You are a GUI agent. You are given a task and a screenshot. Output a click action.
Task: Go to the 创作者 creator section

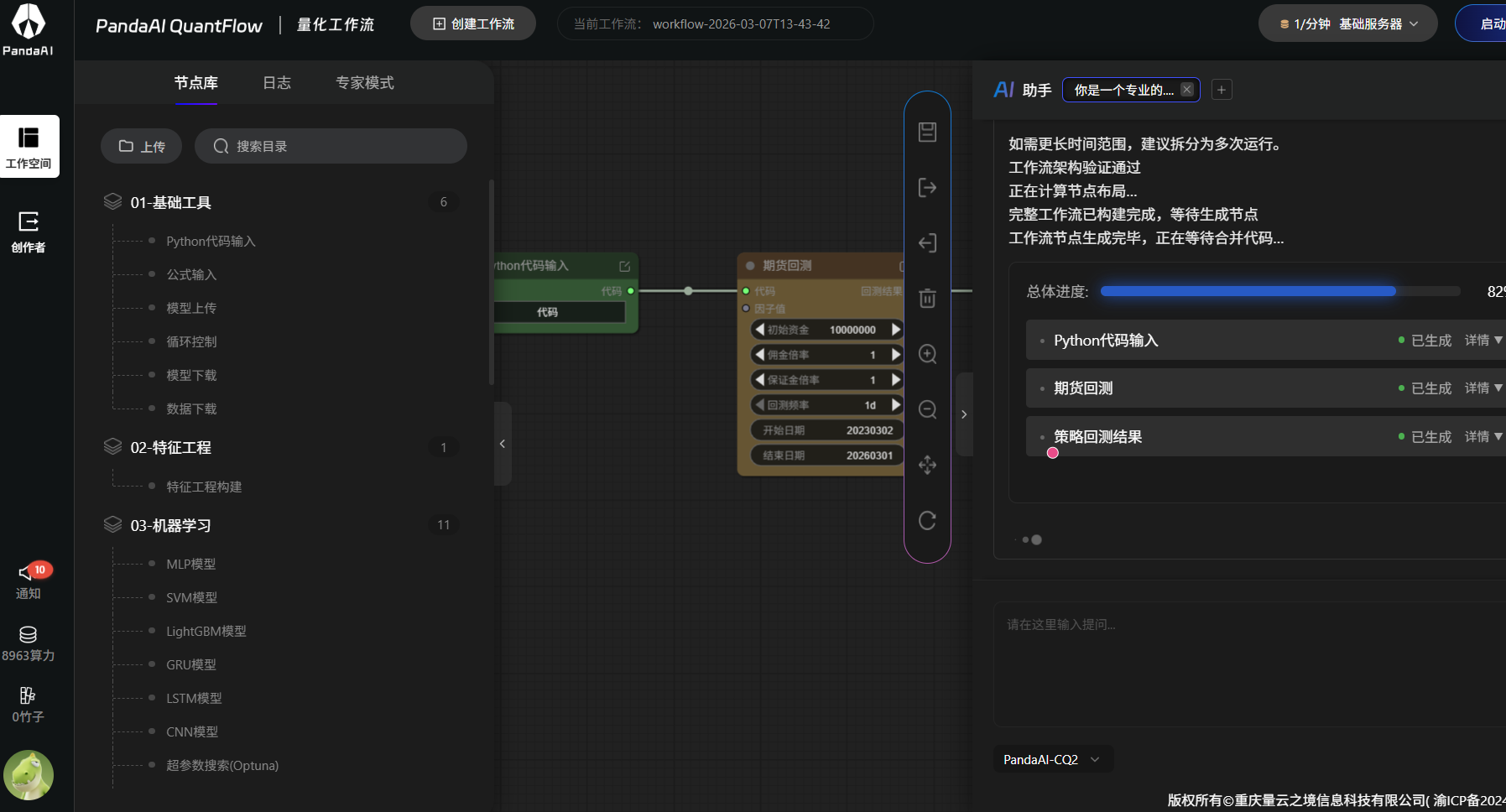(29, 232)
